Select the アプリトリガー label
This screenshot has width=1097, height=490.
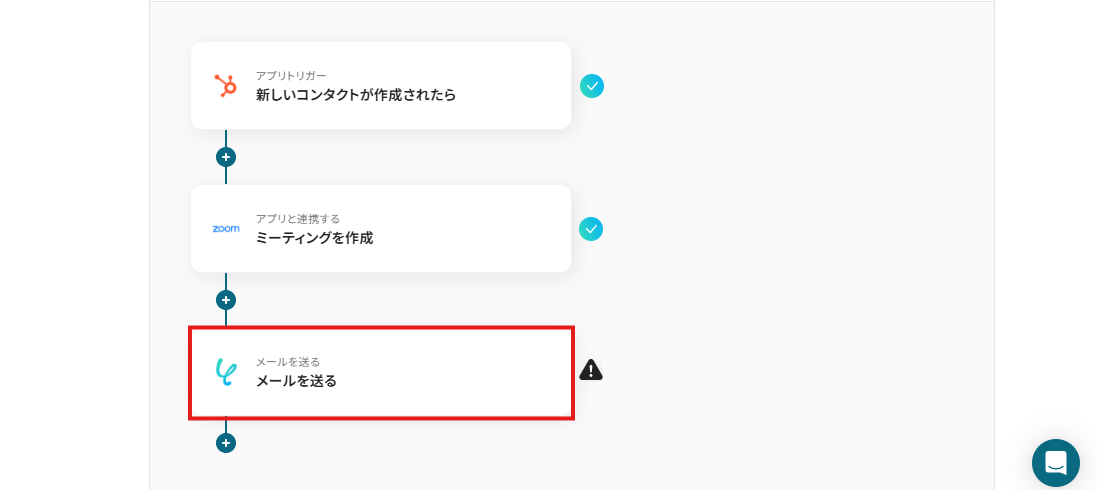[x=290, y=76]
